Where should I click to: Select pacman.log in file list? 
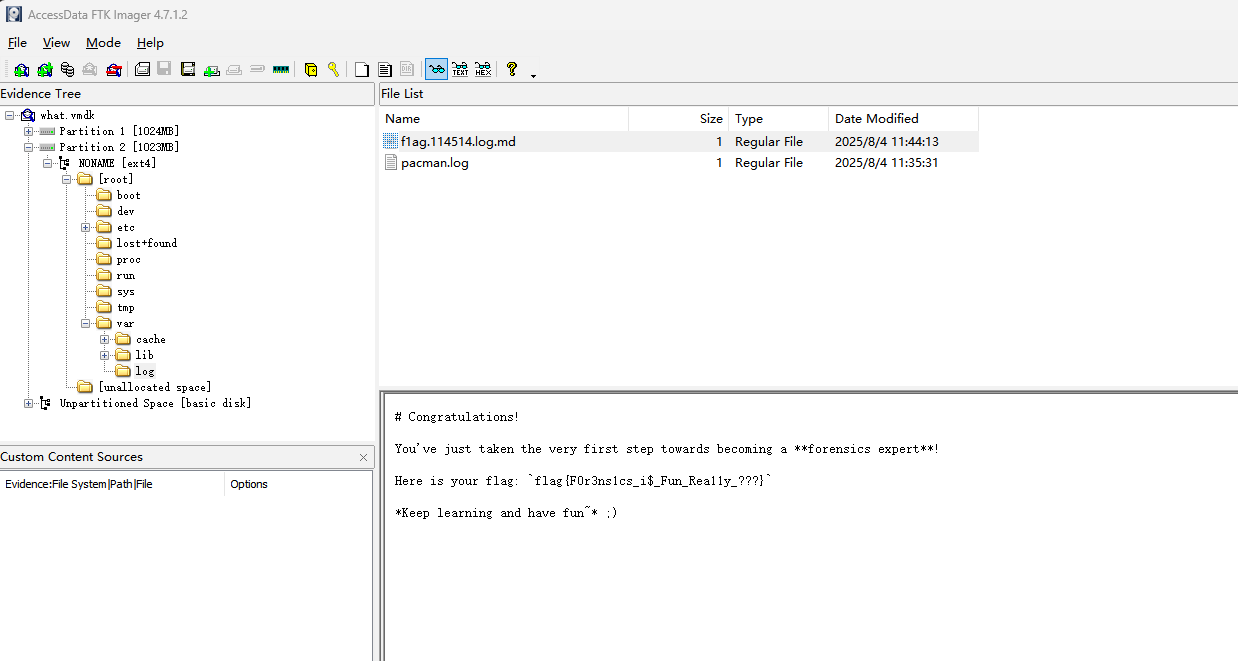click(434, 163)
